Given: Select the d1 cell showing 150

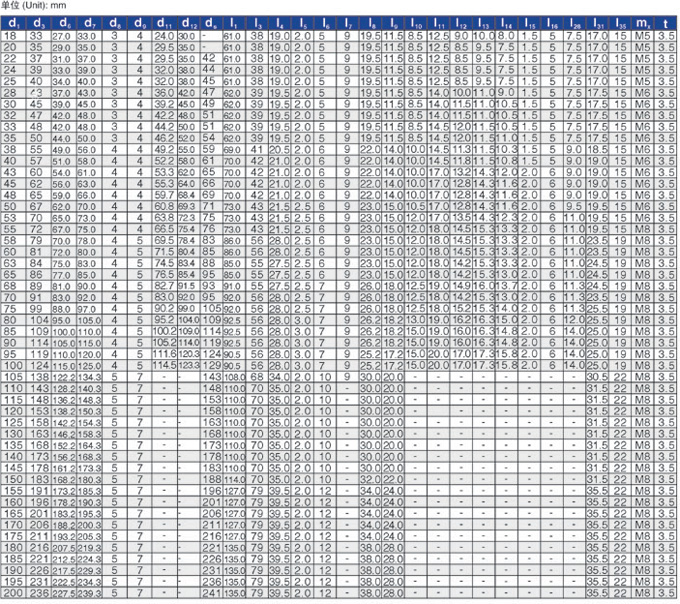Looking at the screenshot, I should (x=11, y=480).
